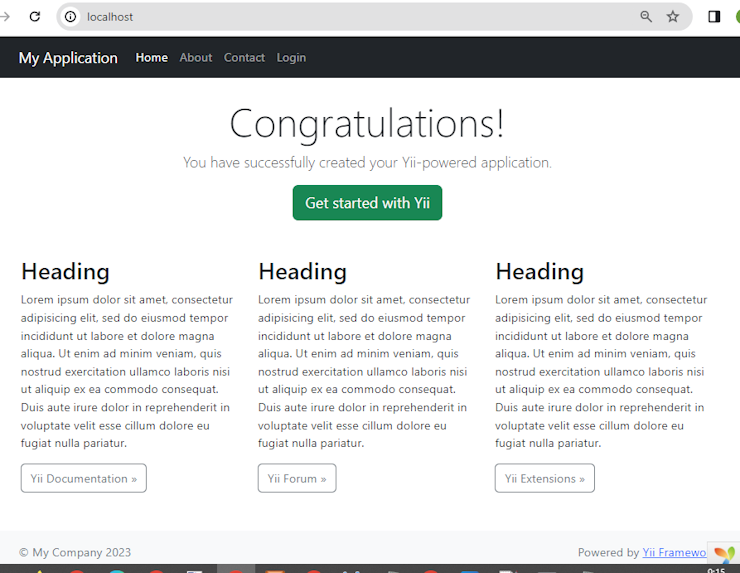Screen dimensions: 740x573
Task: Bookmark this page with the star icon
Action: point(673,17)
